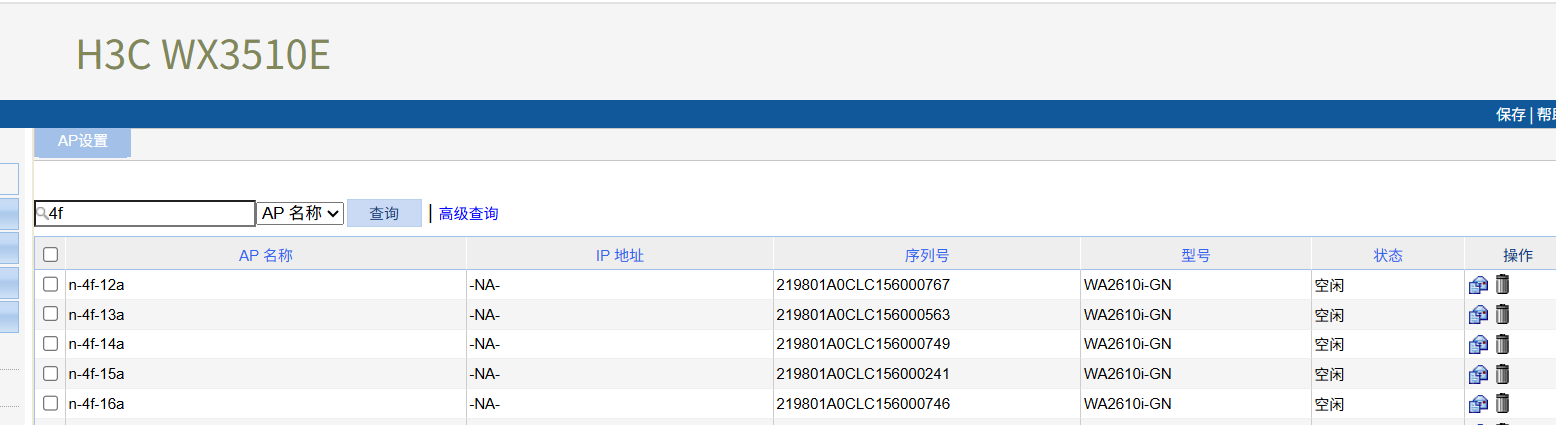Viewport: 1556px width, 425px height.
Task: Open the edit icon for AP n-4f-16a
Action: coord(1478,404)
